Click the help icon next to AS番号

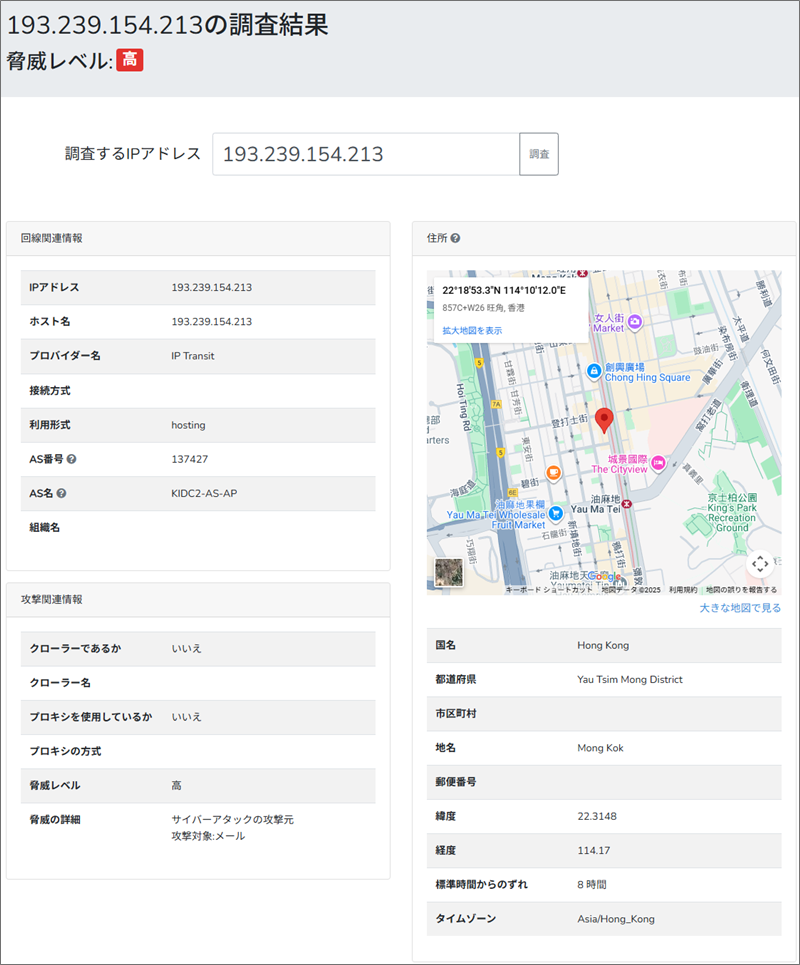(x=72, y=459)
